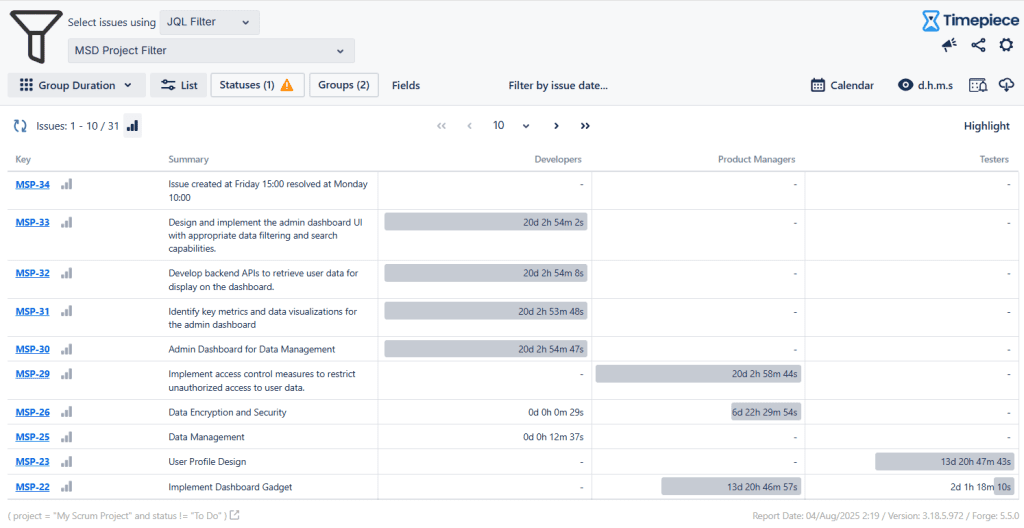Open issue link MSP-23

[33, 461]
